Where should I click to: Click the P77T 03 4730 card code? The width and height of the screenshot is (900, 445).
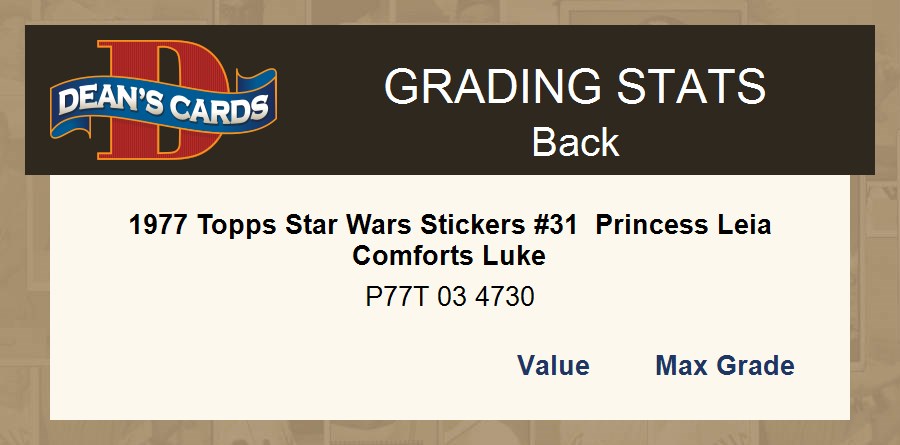click(x=449, y=297)
